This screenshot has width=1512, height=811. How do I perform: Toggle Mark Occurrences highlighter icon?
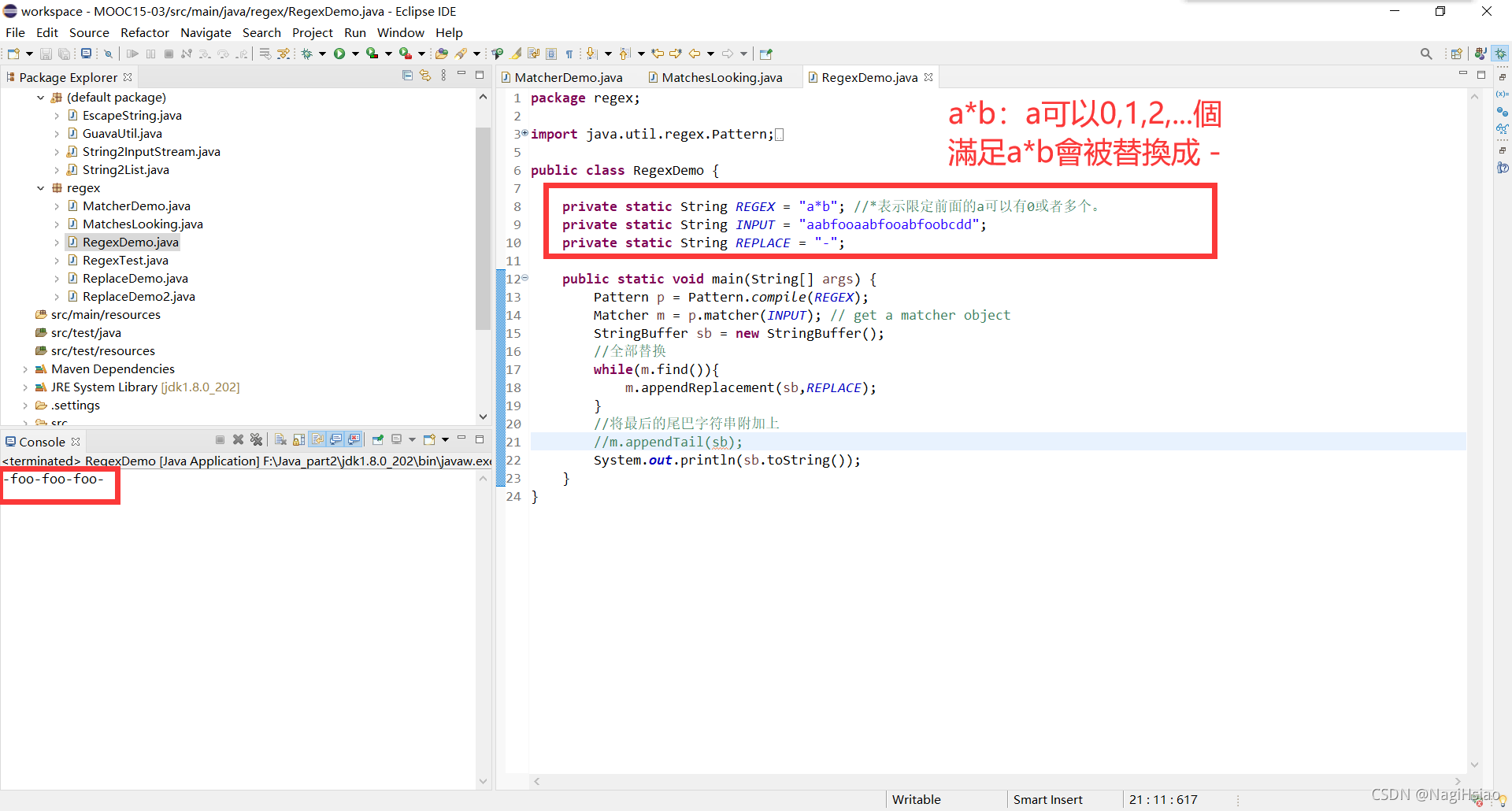click(x=515, y=54)
